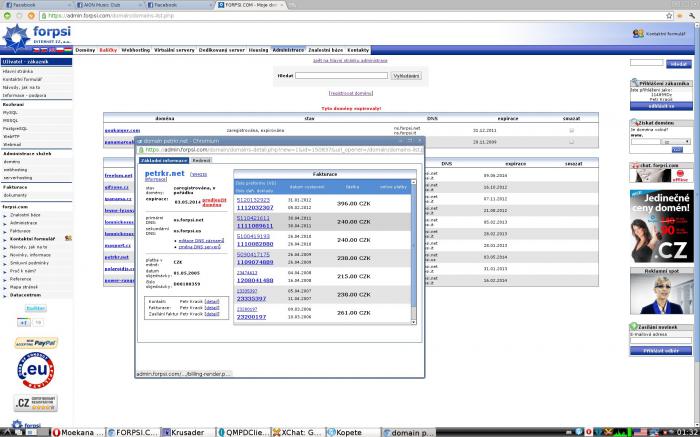Open Krusader from the taskbar
Image resolution: width=700 pixels, height=437 pixels.
(x=187, y=432)
